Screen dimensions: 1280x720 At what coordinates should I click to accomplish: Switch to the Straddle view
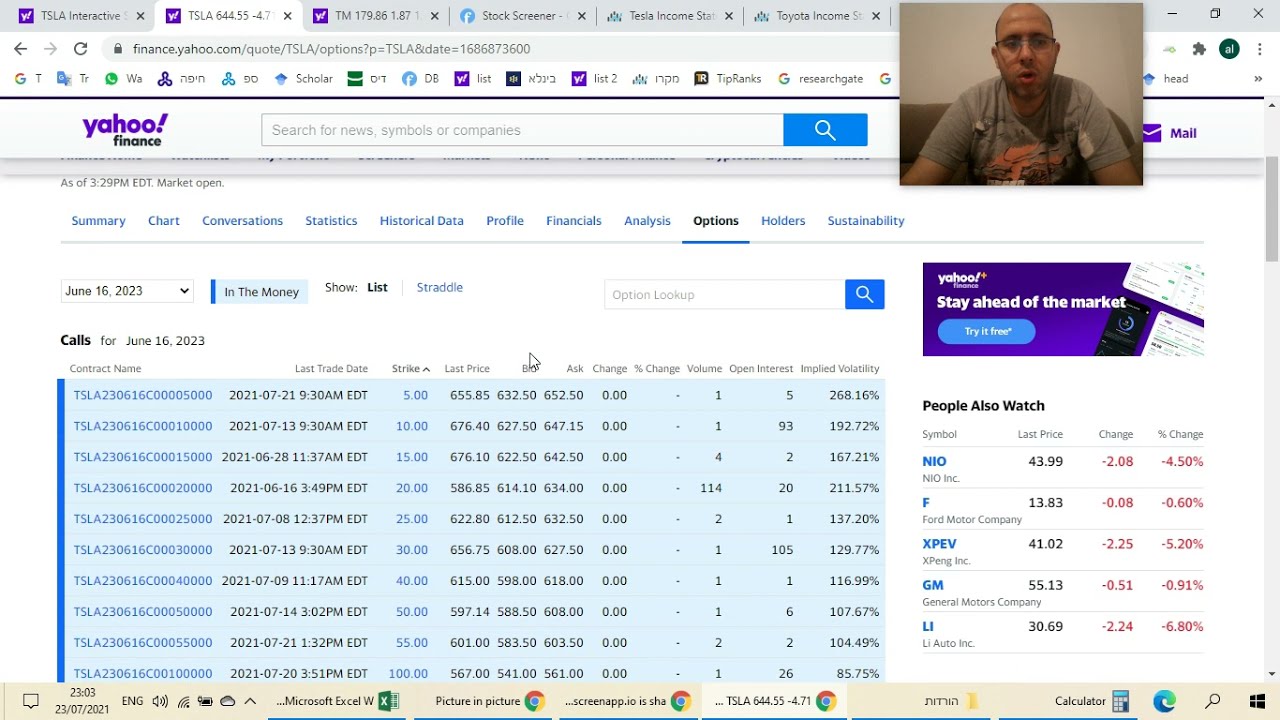pyautogui.click(x=439, y=287)
